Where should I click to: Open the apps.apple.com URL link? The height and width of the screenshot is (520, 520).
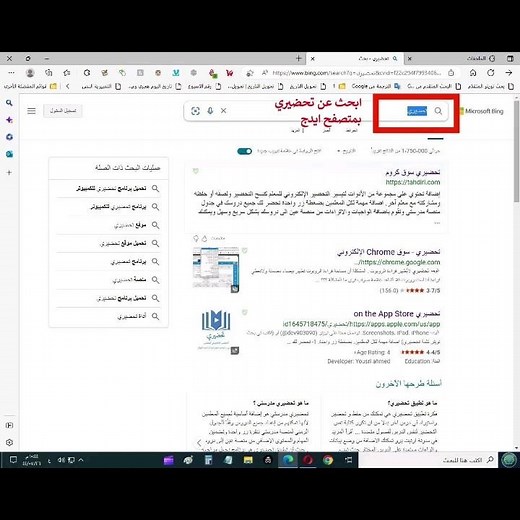361,324
